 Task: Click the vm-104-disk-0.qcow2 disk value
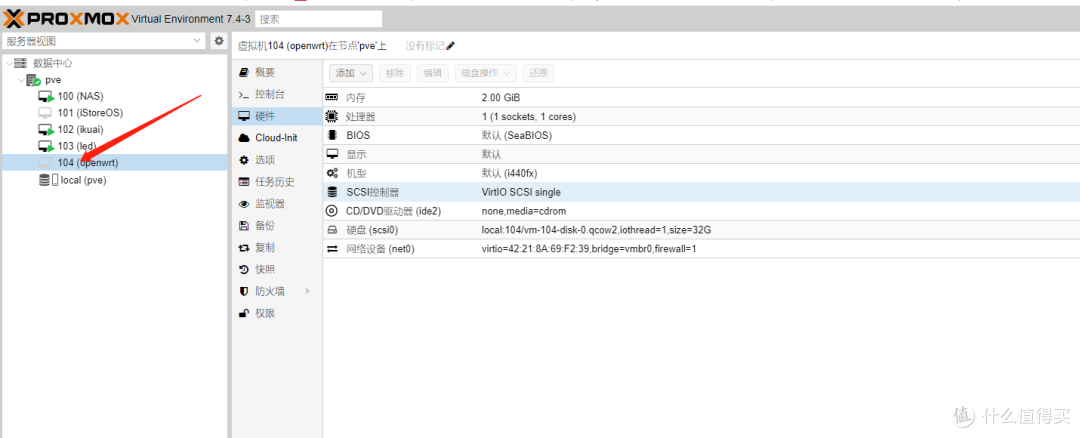click(596, 230)
